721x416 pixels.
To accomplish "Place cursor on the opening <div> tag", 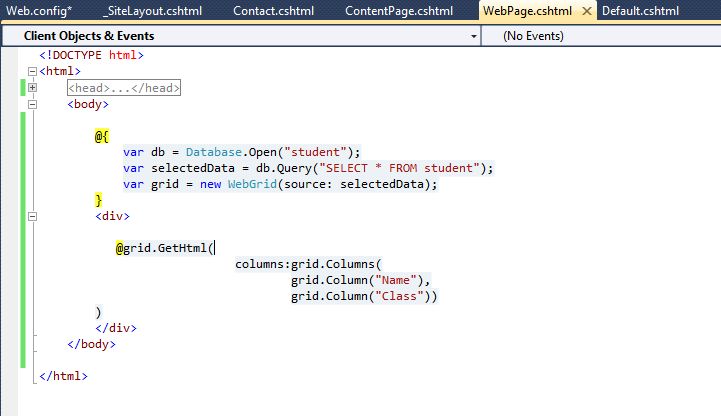I will tap(113, 216).
